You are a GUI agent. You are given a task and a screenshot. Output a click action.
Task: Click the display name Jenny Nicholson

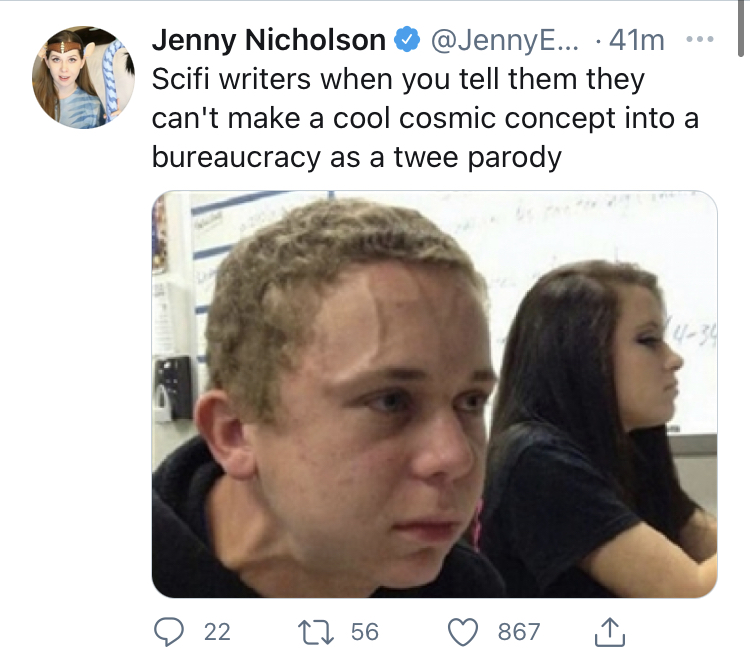pyautogui.click(x=268, y=40)
